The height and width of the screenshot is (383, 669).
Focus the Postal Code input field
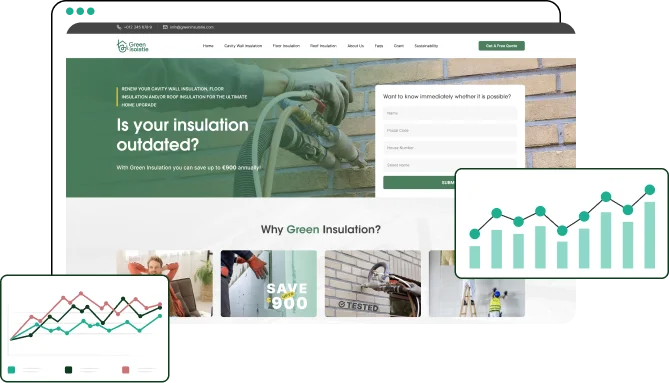pyautogui.click(x=450, y=131)
